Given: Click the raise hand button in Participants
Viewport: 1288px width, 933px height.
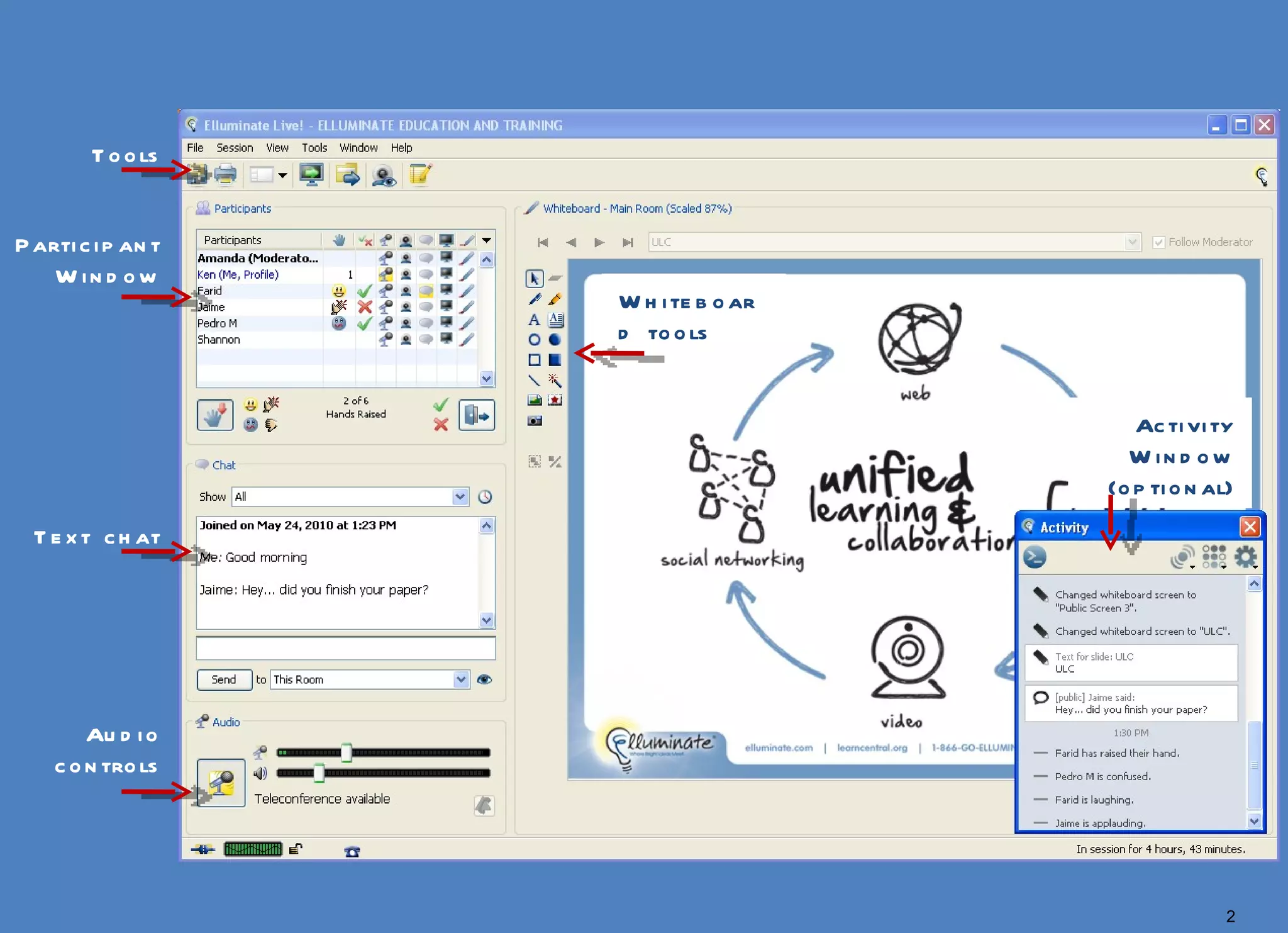Looking at the screenshot, I should (214, 415).
